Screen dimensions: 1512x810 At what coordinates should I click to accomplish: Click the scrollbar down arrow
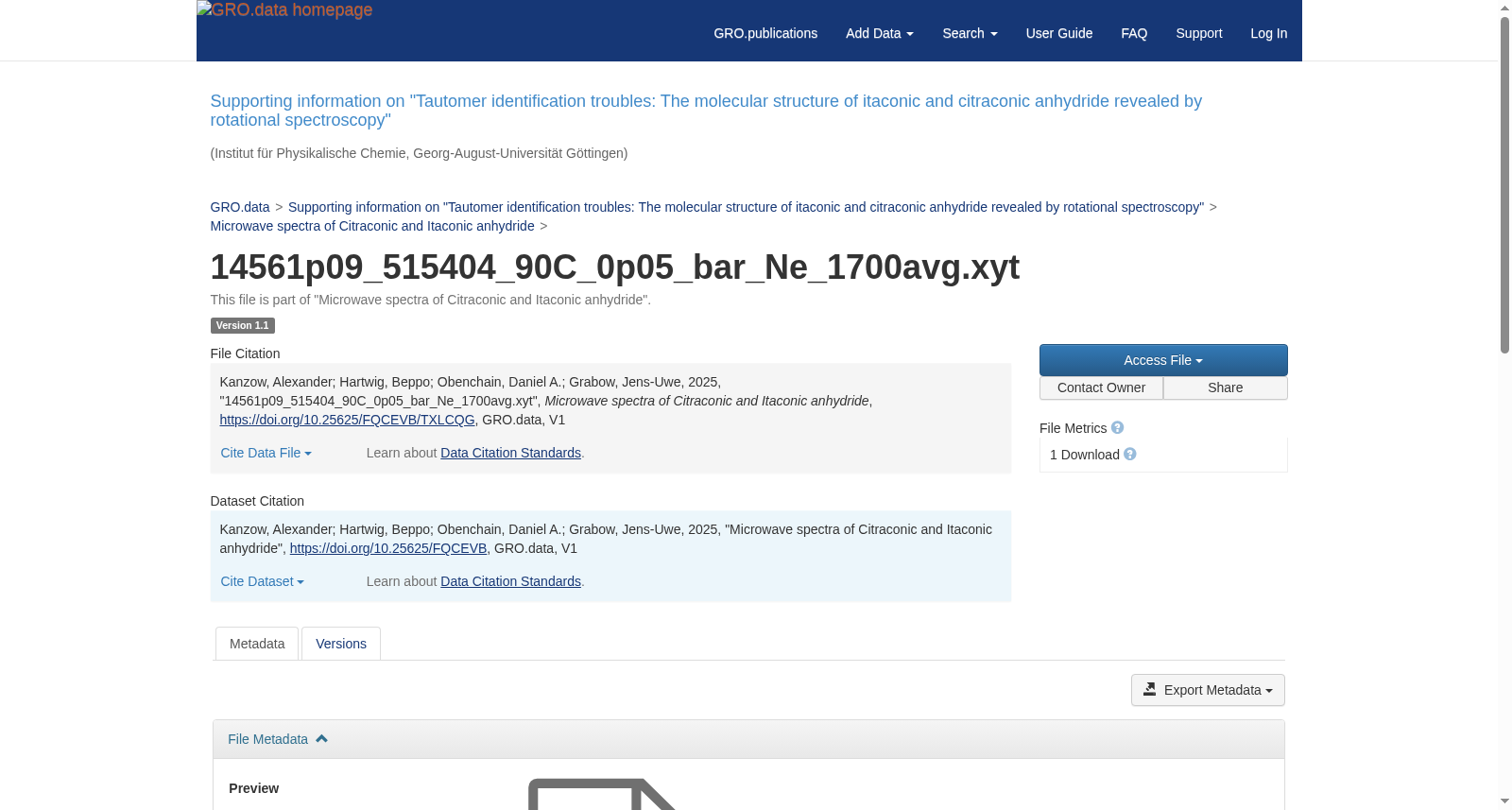(x=1504, y=801)
